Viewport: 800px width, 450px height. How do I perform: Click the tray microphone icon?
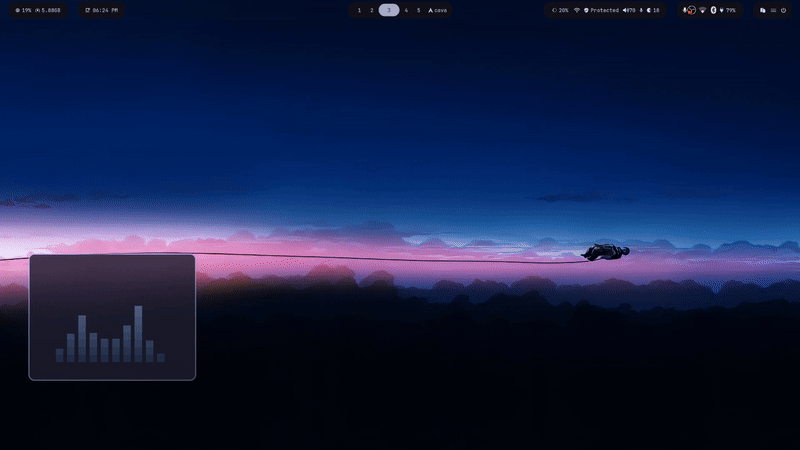685,10
